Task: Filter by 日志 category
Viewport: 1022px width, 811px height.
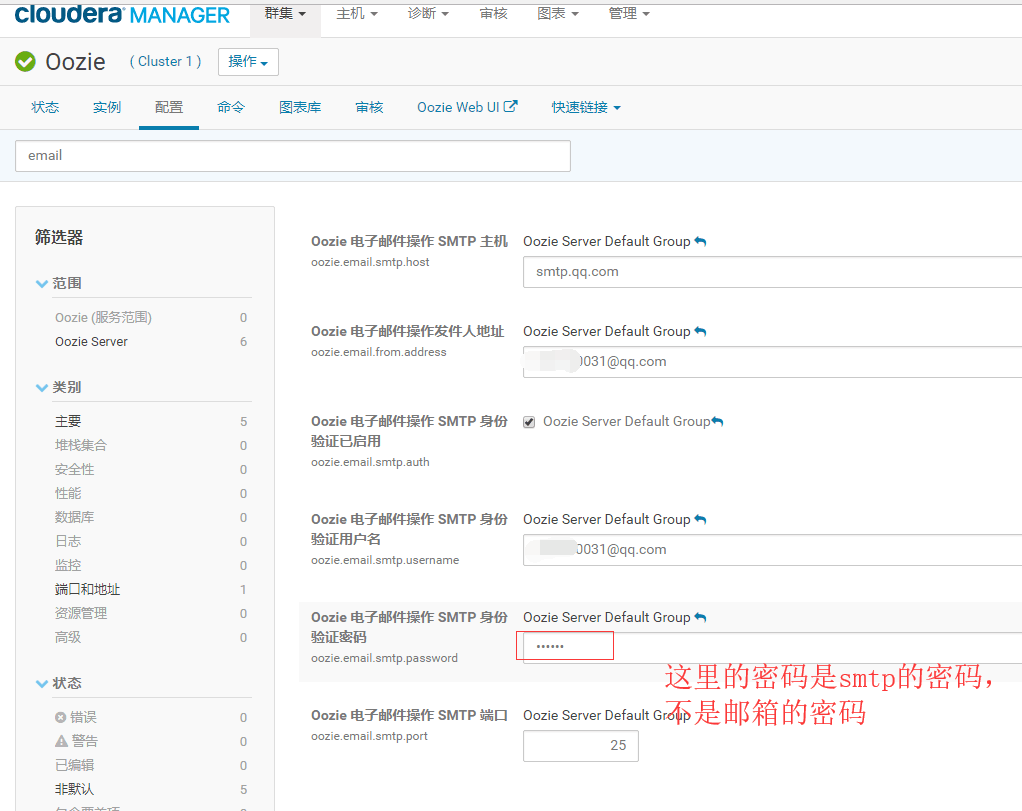Action: click(68, 541)
